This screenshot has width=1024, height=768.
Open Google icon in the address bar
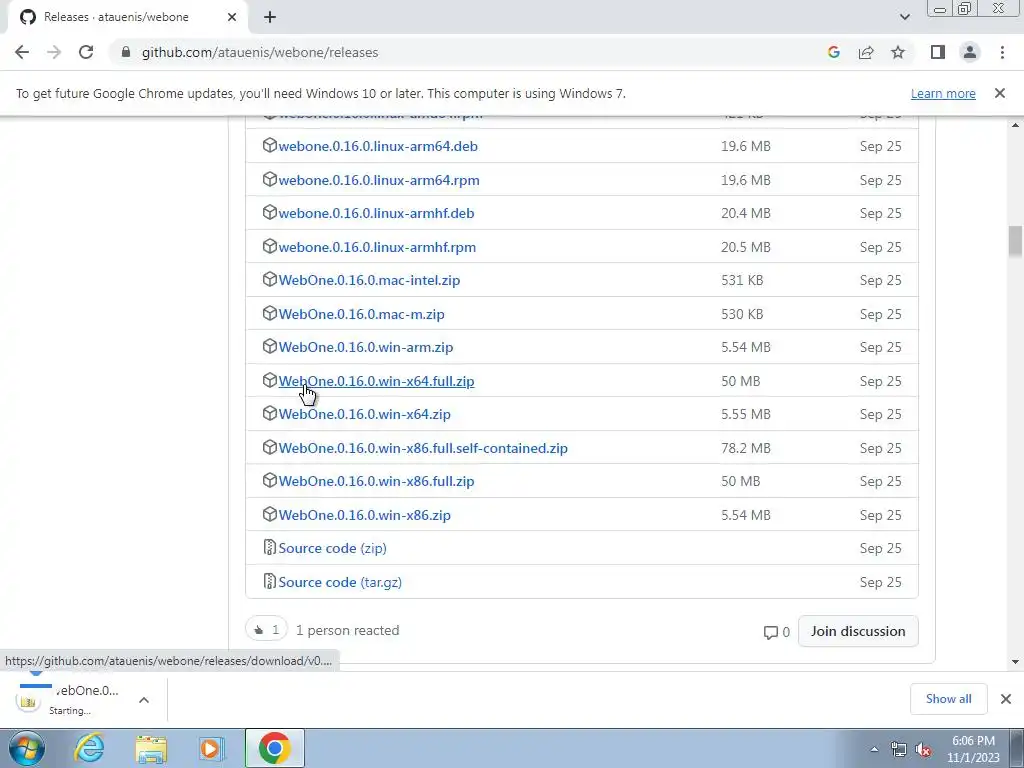[833, 52]
